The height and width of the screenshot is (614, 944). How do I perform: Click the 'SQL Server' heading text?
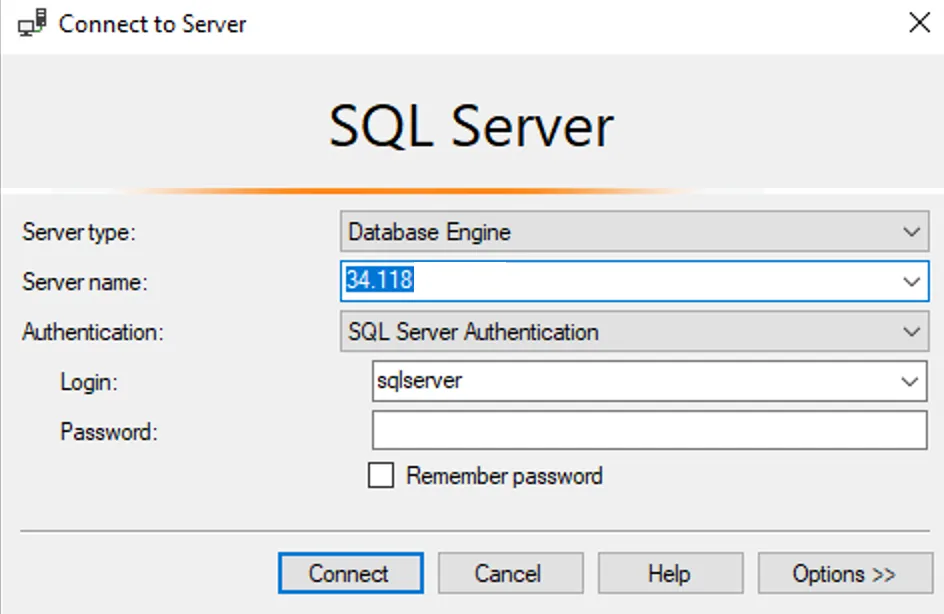[471, 126]
